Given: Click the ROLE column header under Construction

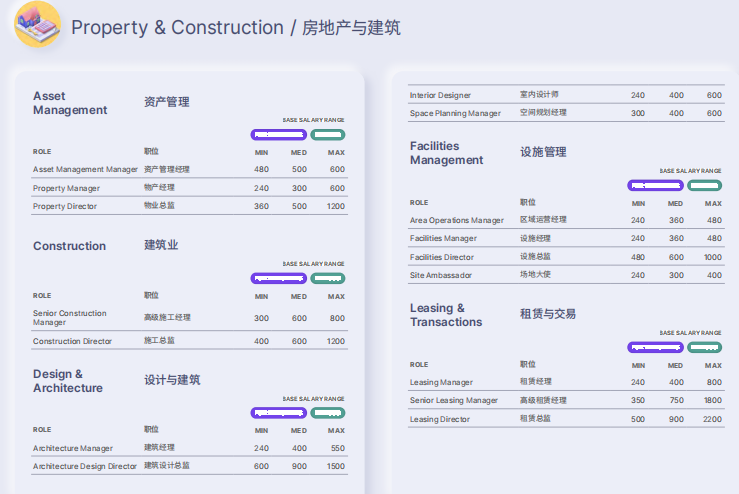Looking at the screenshot, I should tap(42, 296).
